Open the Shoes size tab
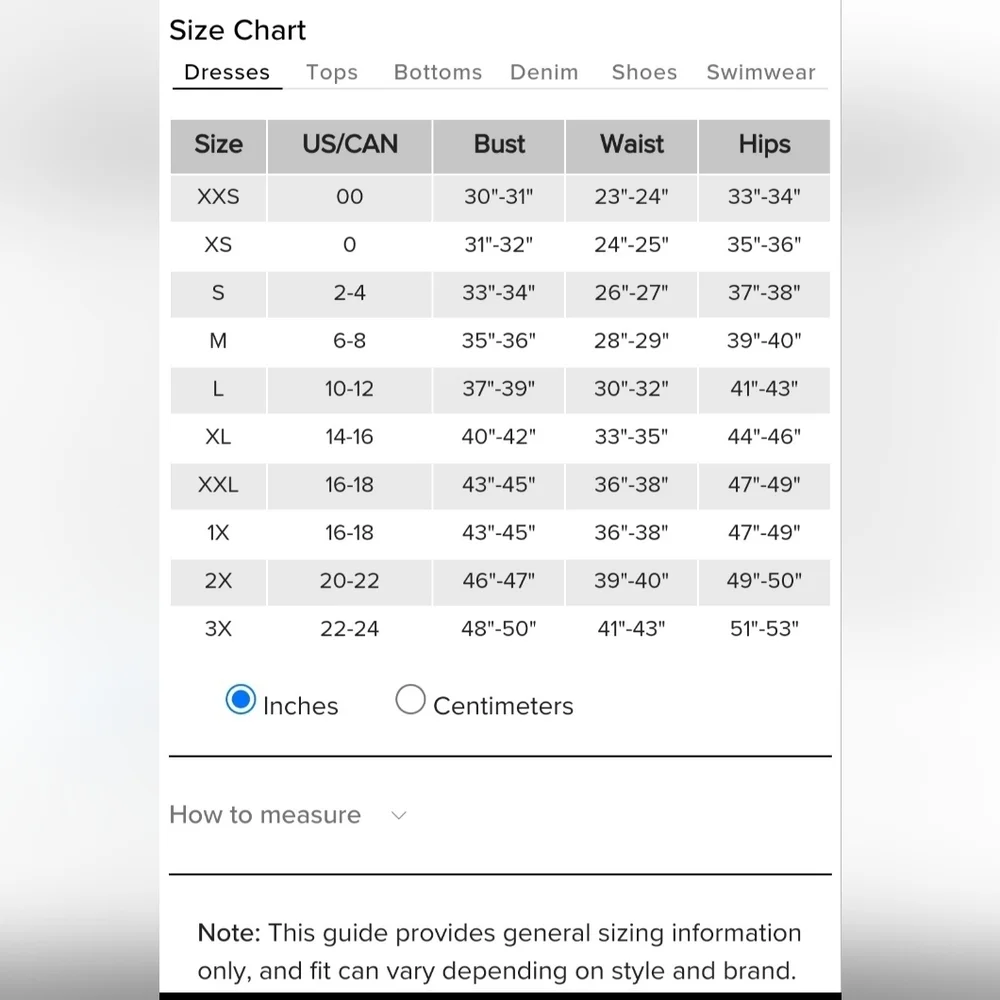The width and height of the screenshot is (1000, 1000). pos(644,72)
